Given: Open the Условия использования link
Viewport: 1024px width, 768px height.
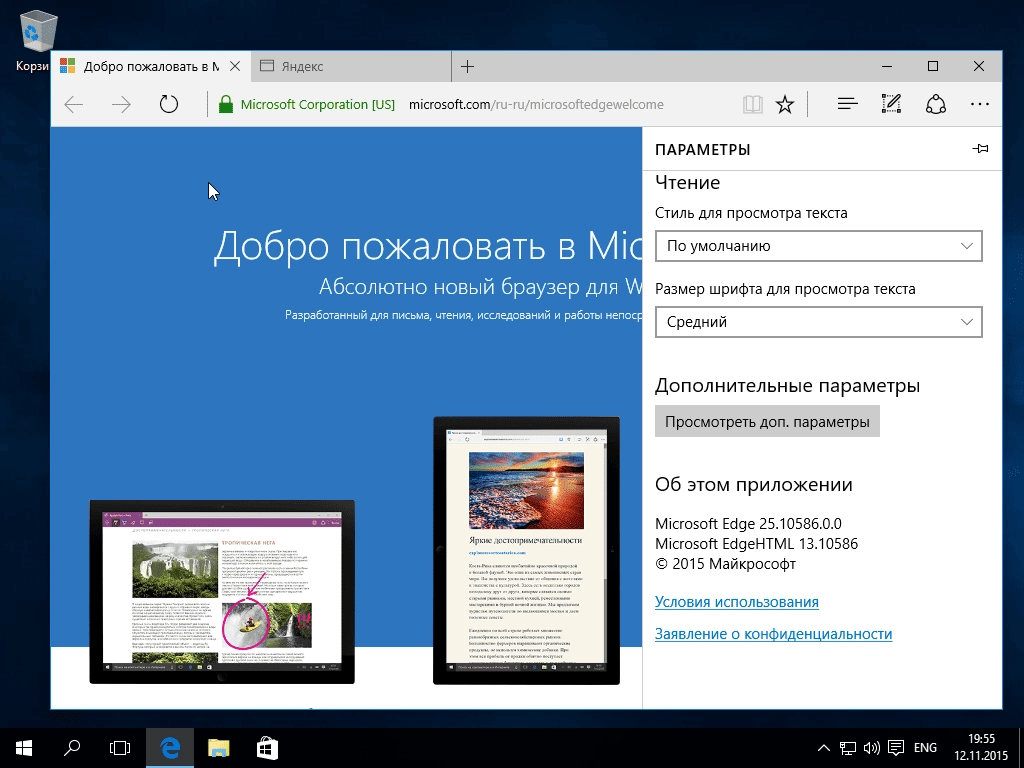Looking at the screenshot, I should 737,602.
